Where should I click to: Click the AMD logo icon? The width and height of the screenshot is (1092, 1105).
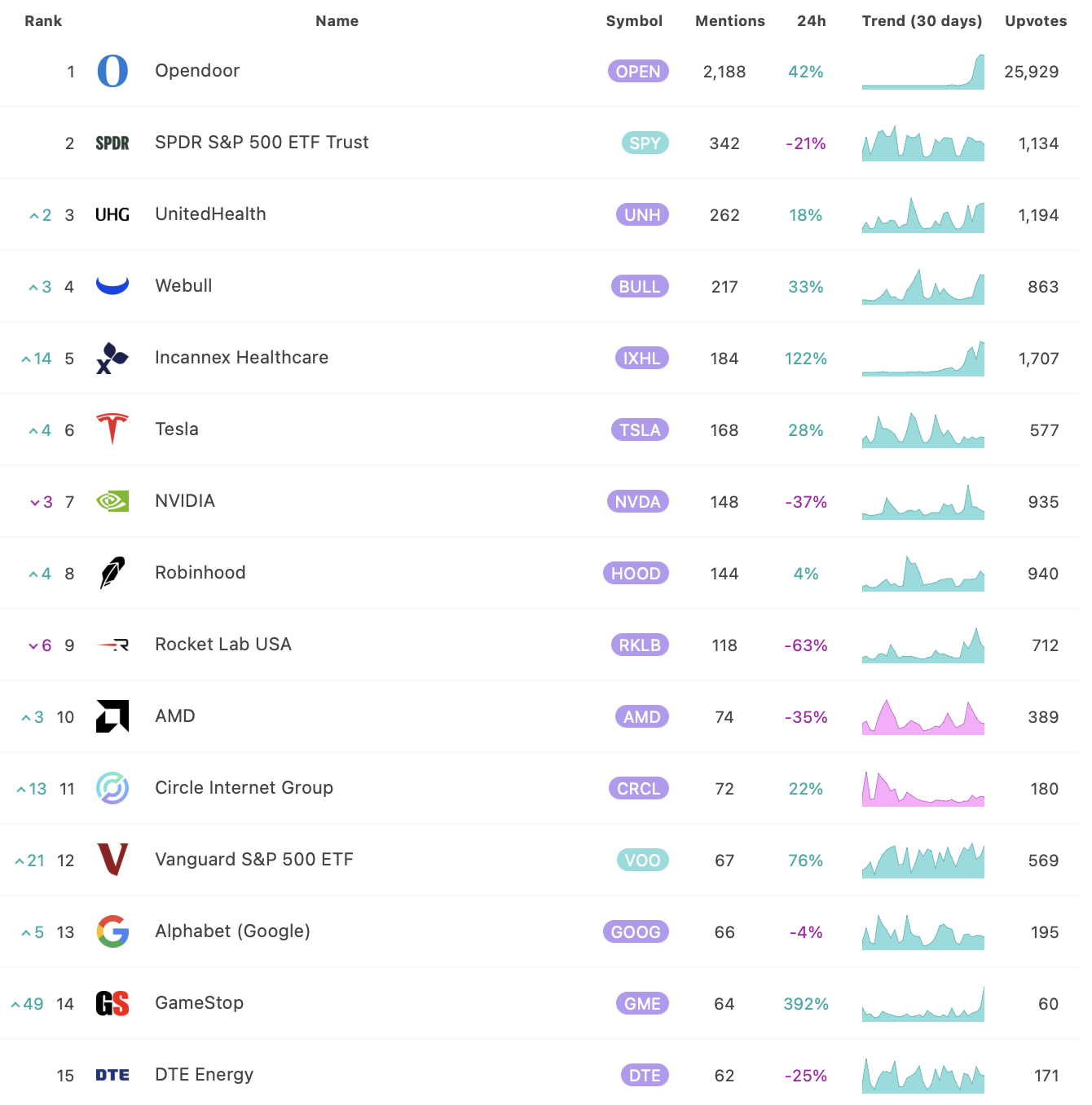112,716
